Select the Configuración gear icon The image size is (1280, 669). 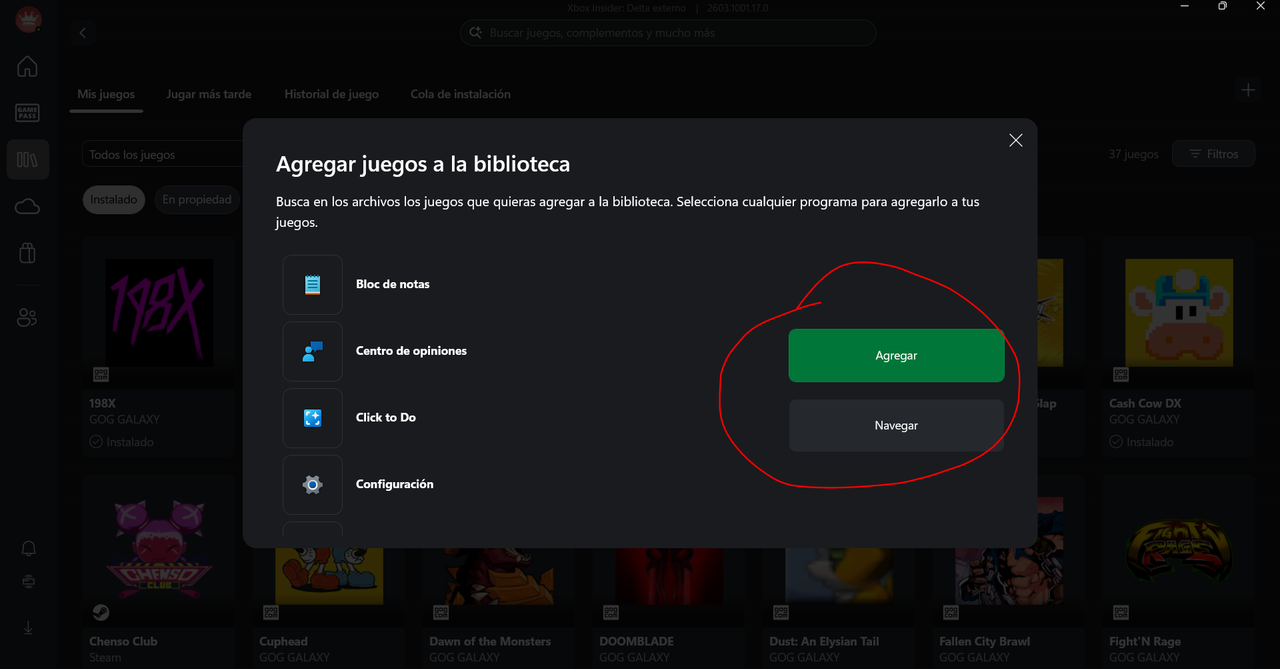point(312,485)
